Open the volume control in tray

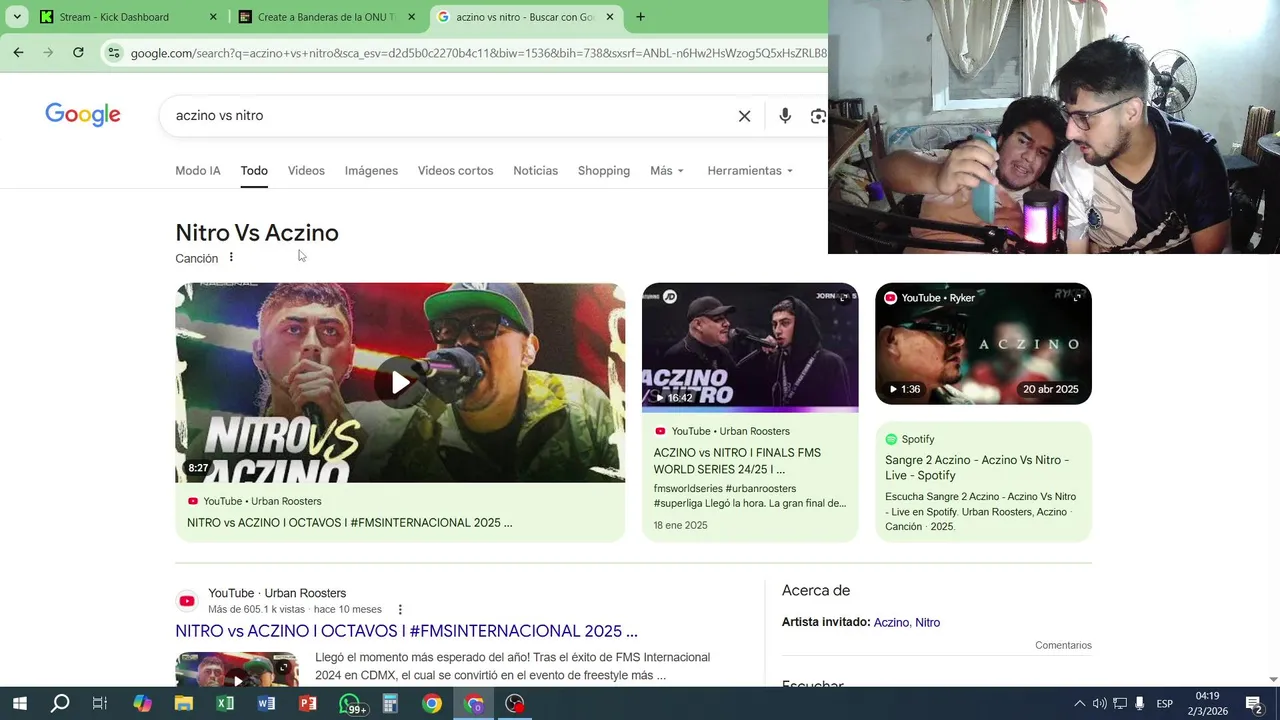tap(1099, 704)
